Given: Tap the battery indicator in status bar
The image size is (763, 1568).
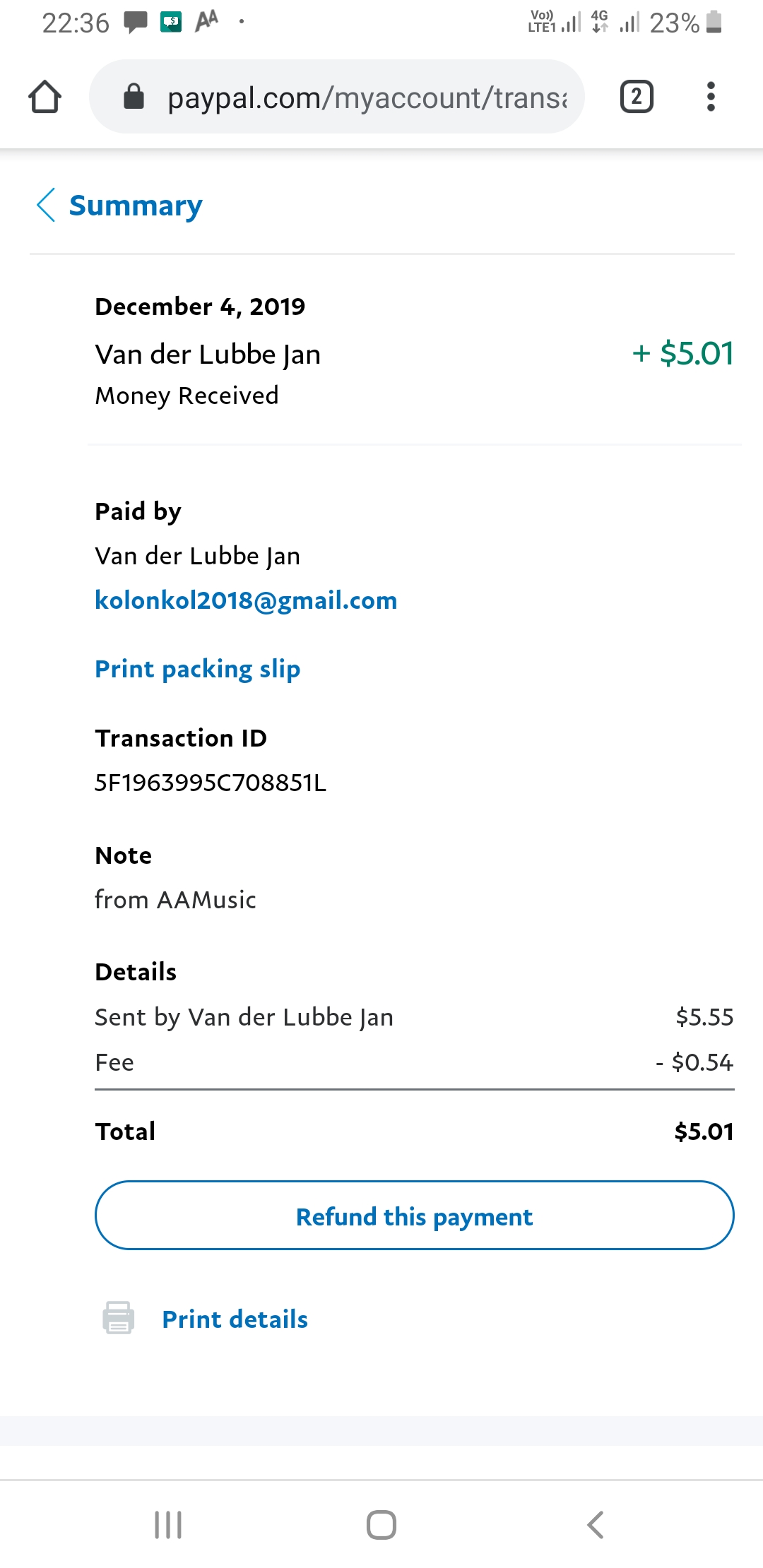Looking at the screenshot, I should click(x=714, y=22).
